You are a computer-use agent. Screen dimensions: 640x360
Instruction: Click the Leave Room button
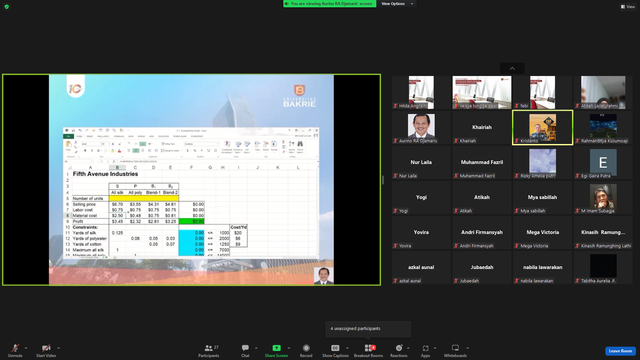620,351
